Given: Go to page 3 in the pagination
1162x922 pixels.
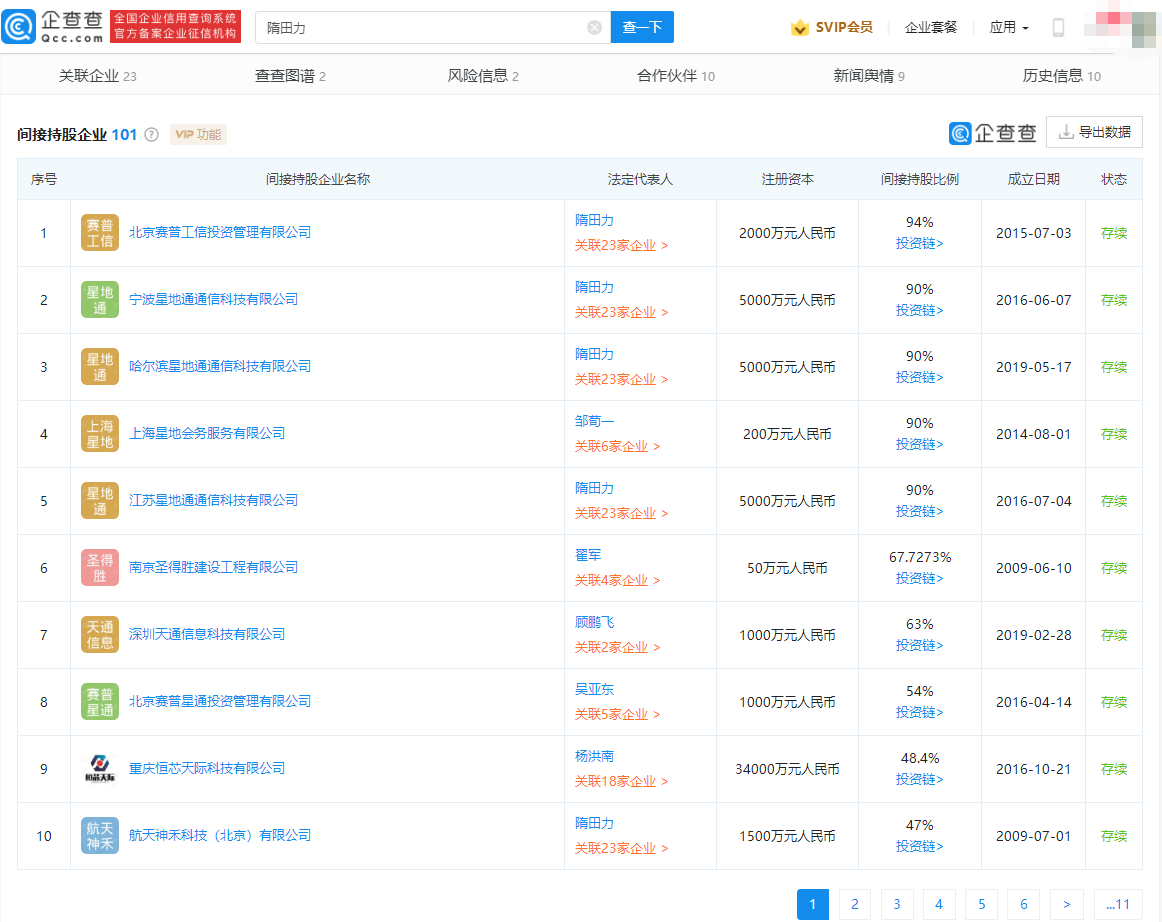Looking at the screenshot, I should point(897,904).
